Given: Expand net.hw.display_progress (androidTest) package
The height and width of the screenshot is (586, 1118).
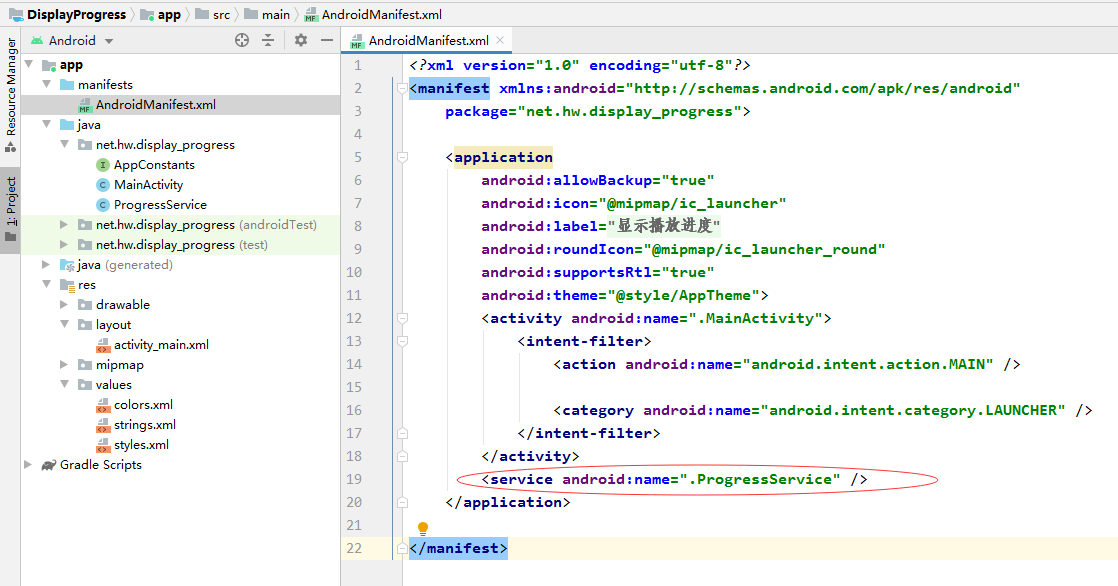Looking at the screenshot, I should point(65,225).
